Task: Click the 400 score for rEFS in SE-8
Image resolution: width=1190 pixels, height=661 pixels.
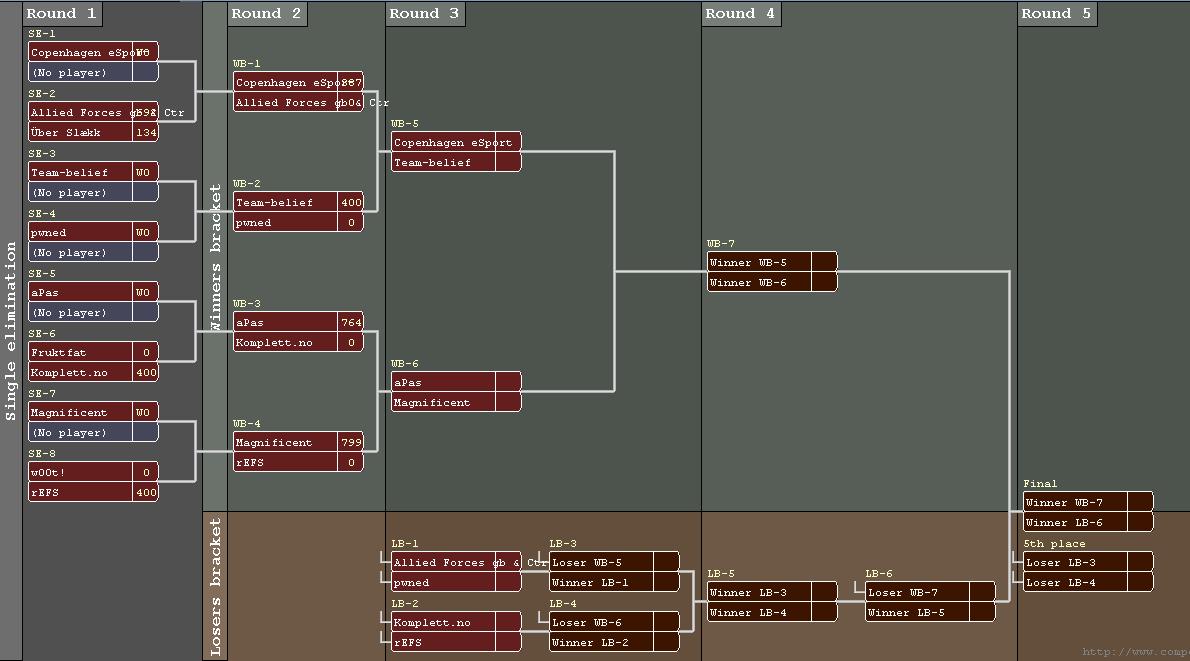Action: coord(146,492)
